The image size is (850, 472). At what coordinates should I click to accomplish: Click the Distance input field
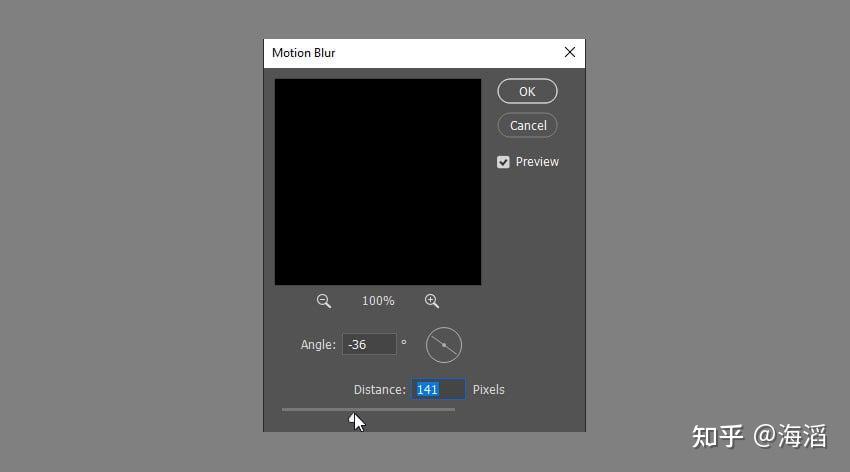pyautogui.click(x=438, y=389)
